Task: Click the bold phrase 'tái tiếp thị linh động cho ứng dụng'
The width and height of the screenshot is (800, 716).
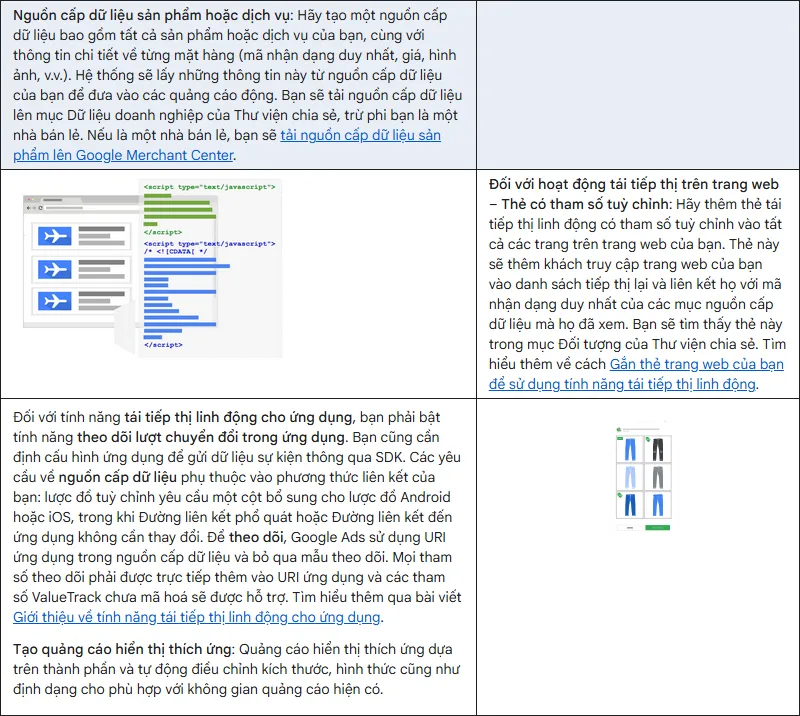Action: click(238, 417)
